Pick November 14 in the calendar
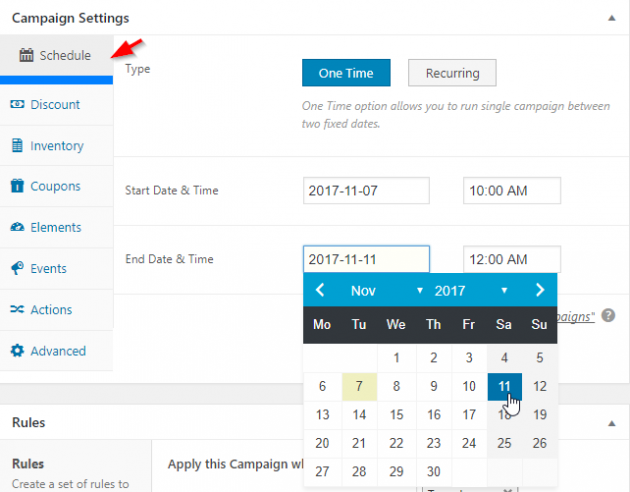Viewport: 630px width, 492px height. 359,414
